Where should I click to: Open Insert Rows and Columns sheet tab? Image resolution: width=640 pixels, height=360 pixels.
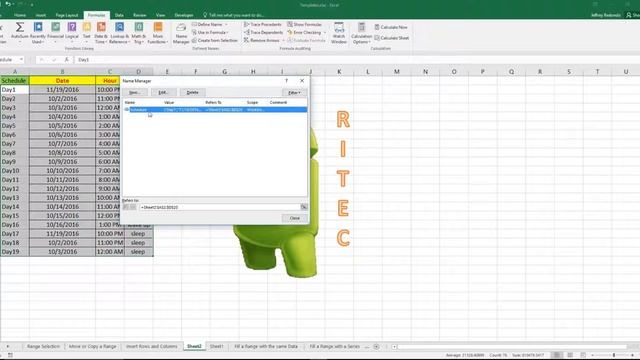point(151,347)
